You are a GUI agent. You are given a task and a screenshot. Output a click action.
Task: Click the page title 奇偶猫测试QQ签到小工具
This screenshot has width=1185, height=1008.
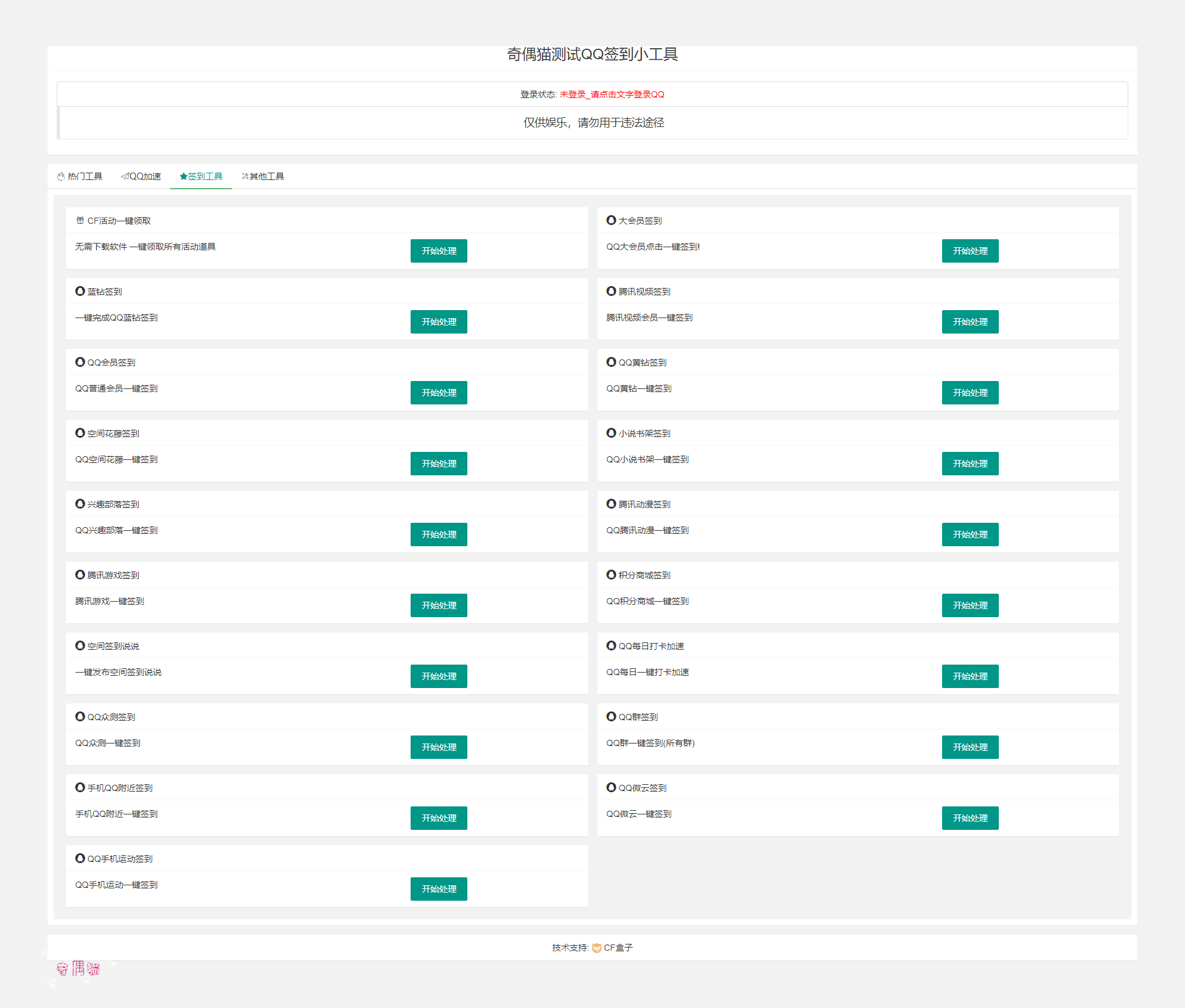coord(592,54)
